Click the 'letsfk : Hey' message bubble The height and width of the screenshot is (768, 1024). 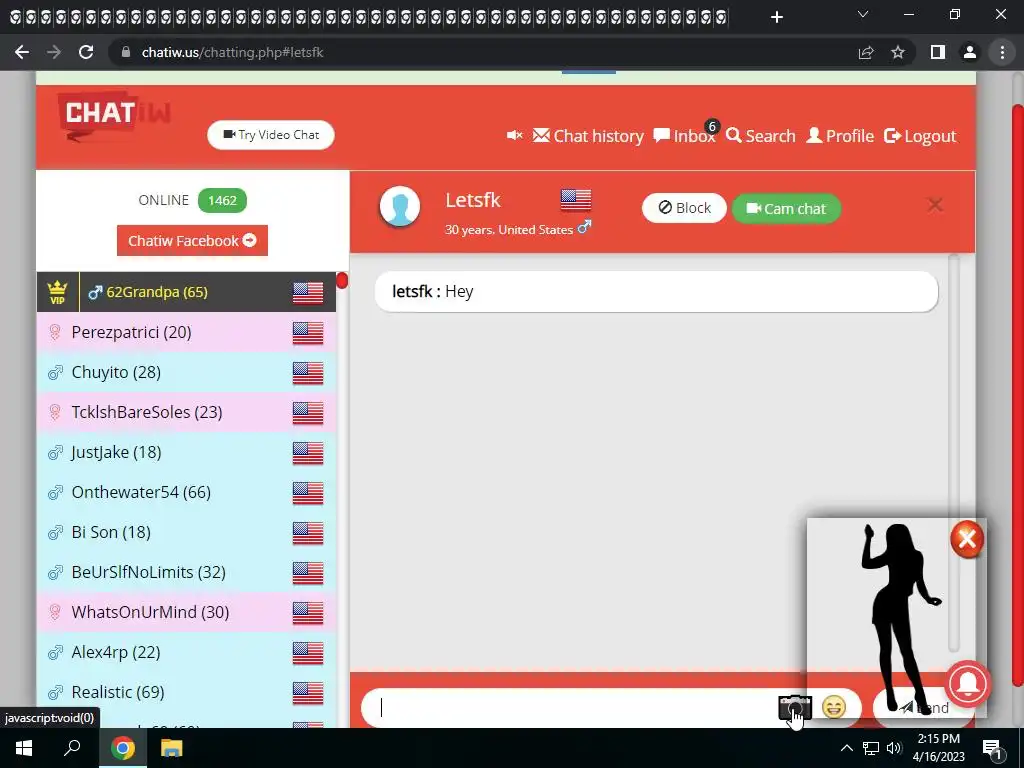(x=656, y=291)
